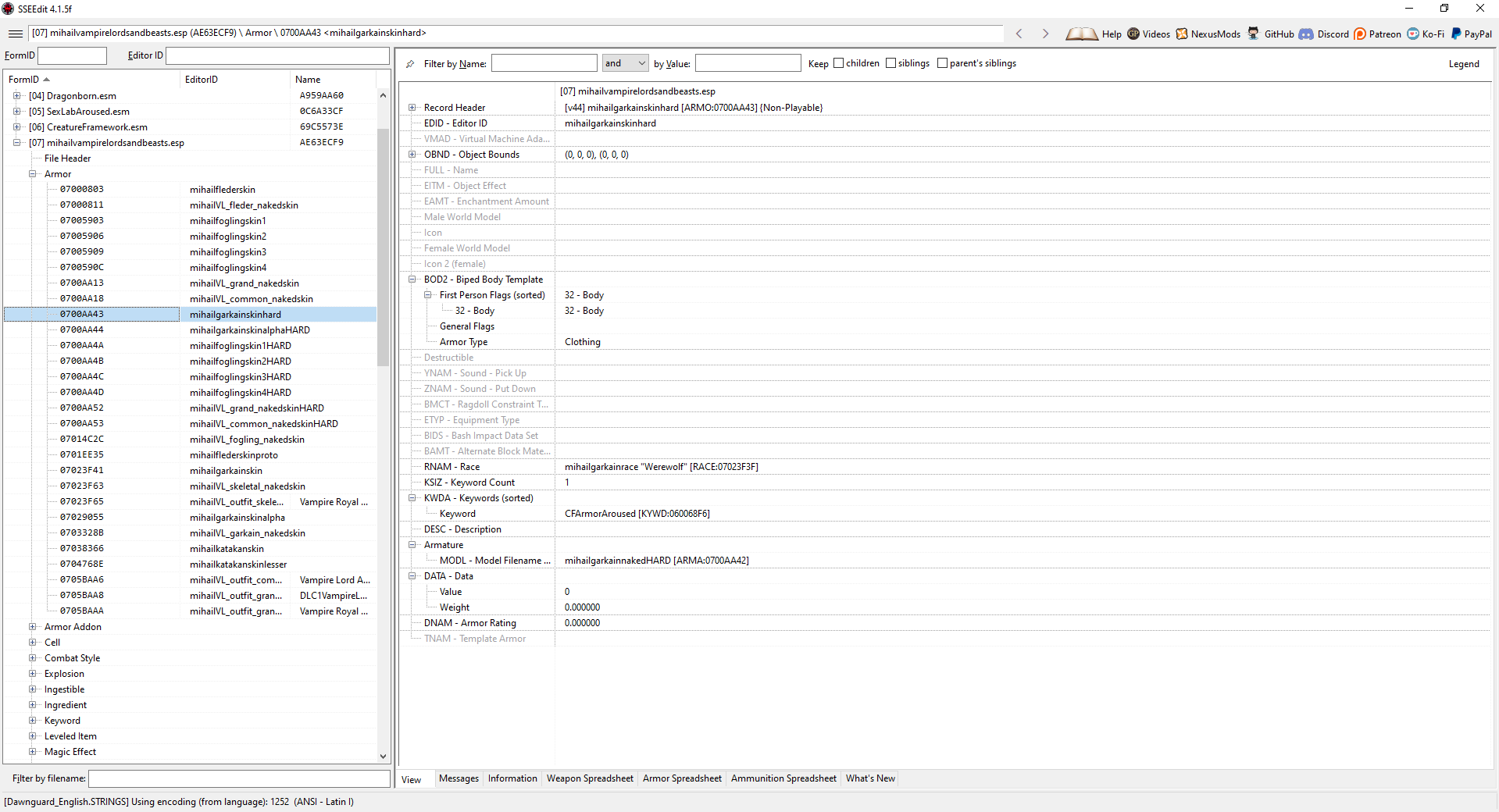Expand the Dragonborn.esm plugin node
1499x812 pixels.
[16, 96]
